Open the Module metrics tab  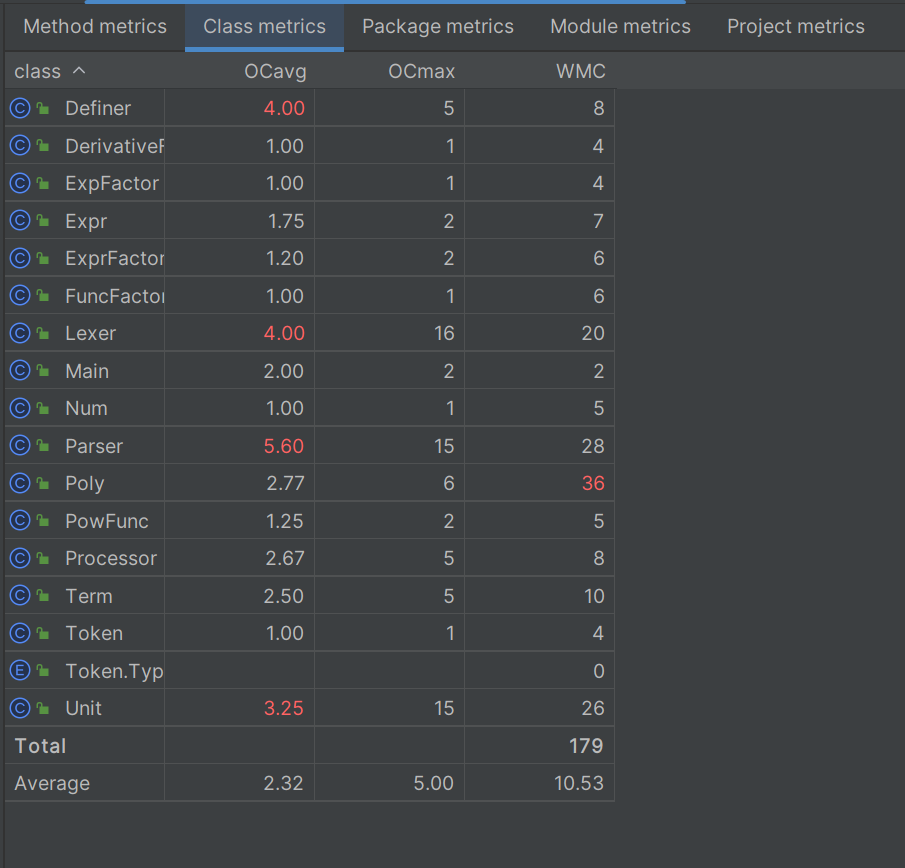click(620, 27)
